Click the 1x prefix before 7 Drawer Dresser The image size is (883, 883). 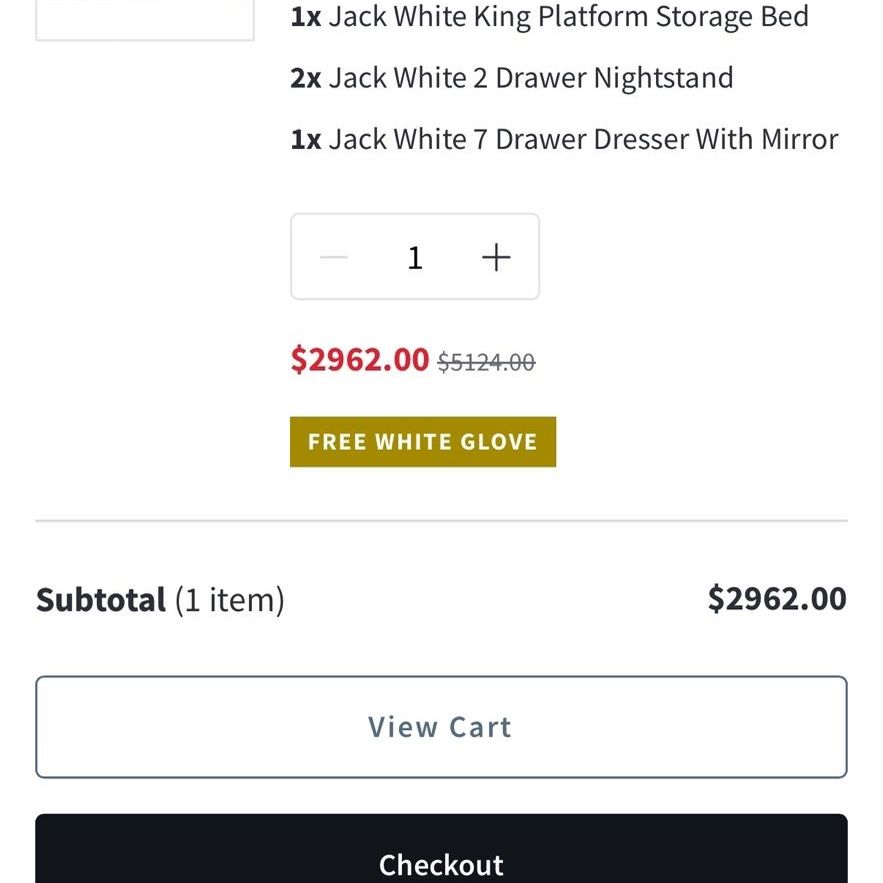click(x=306, y=140)
